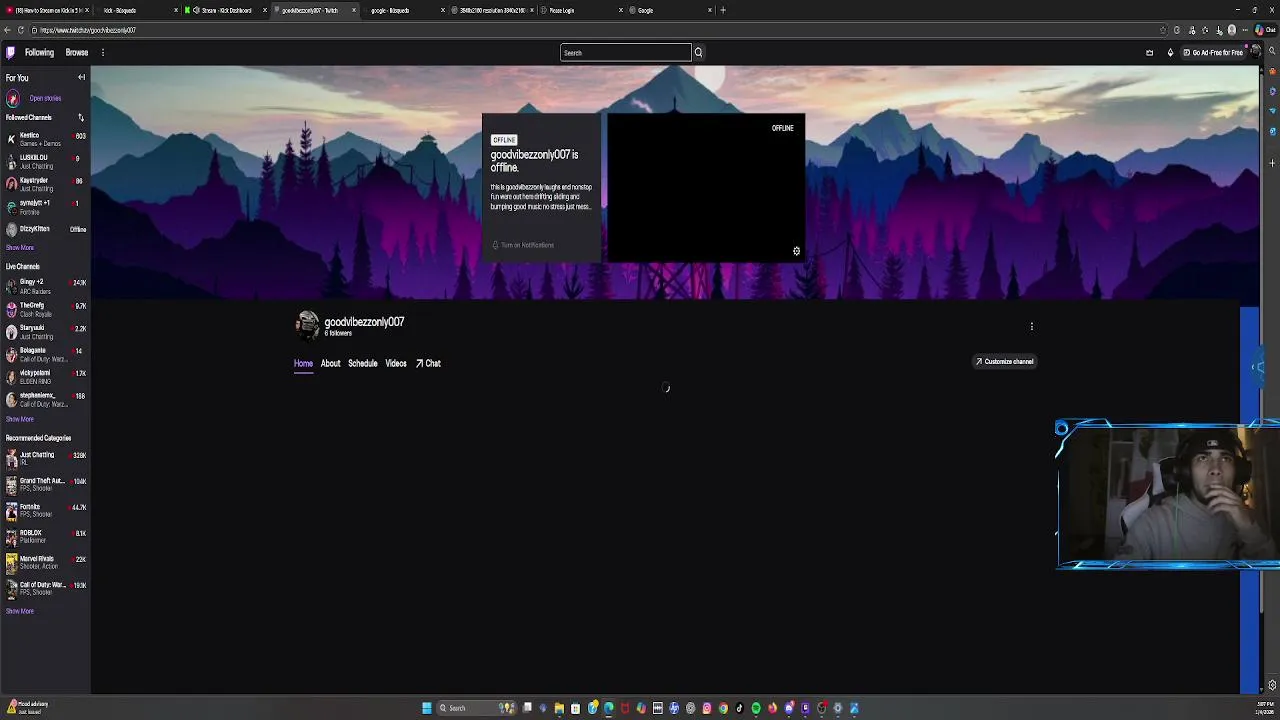Viewport: 1280px width, 720px height.
Task: Open Twitch app from taskbar
Action: [x=805, y=708]
